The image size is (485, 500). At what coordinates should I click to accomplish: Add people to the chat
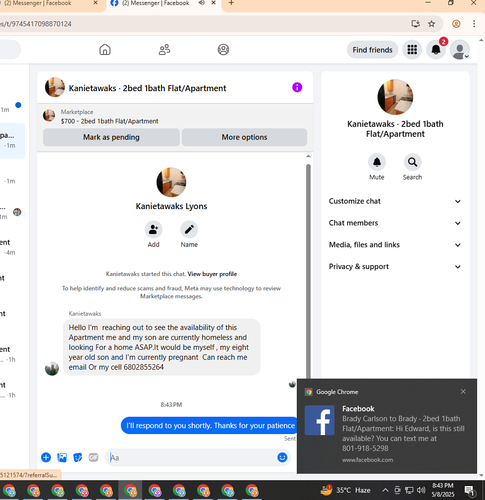click(x=153, y=229)
